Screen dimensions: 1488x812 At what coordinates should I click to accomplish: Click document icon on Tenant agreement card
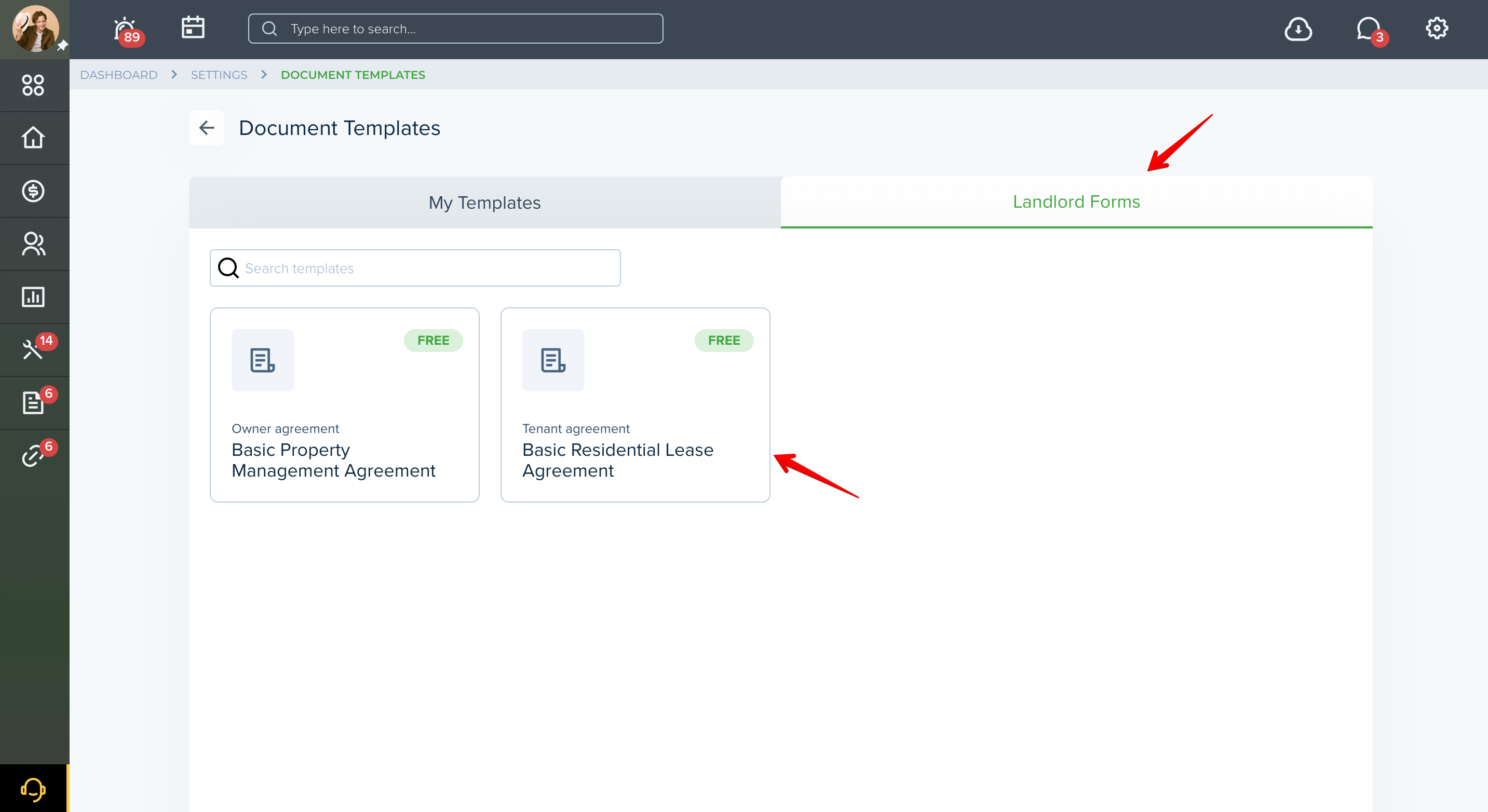pos(553,360)
